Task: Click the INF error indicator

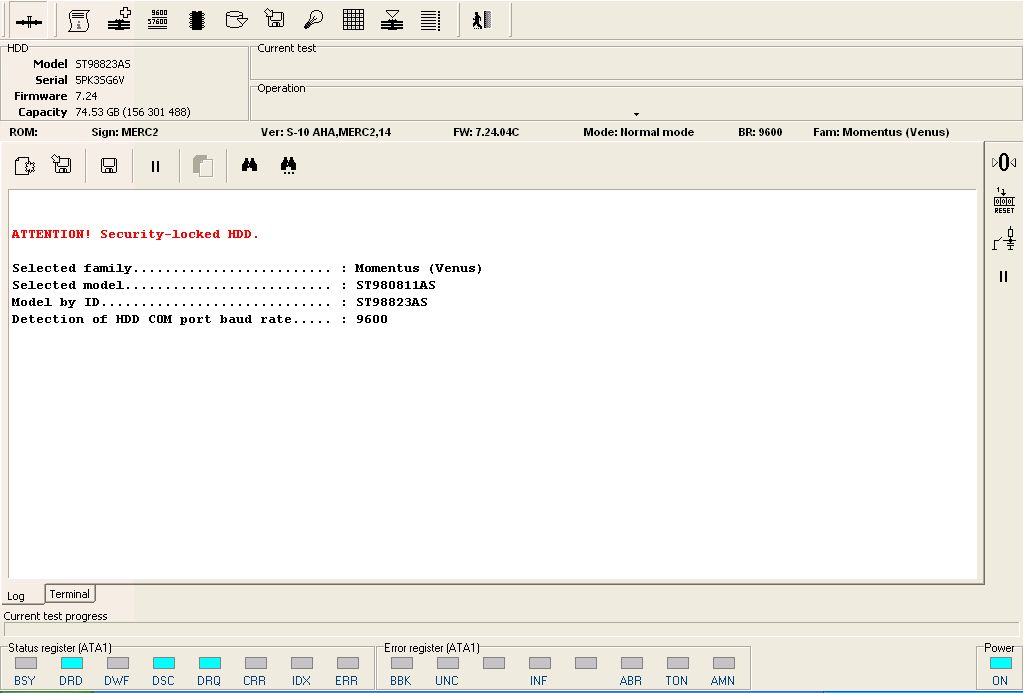Action: [x=540, y=663]
